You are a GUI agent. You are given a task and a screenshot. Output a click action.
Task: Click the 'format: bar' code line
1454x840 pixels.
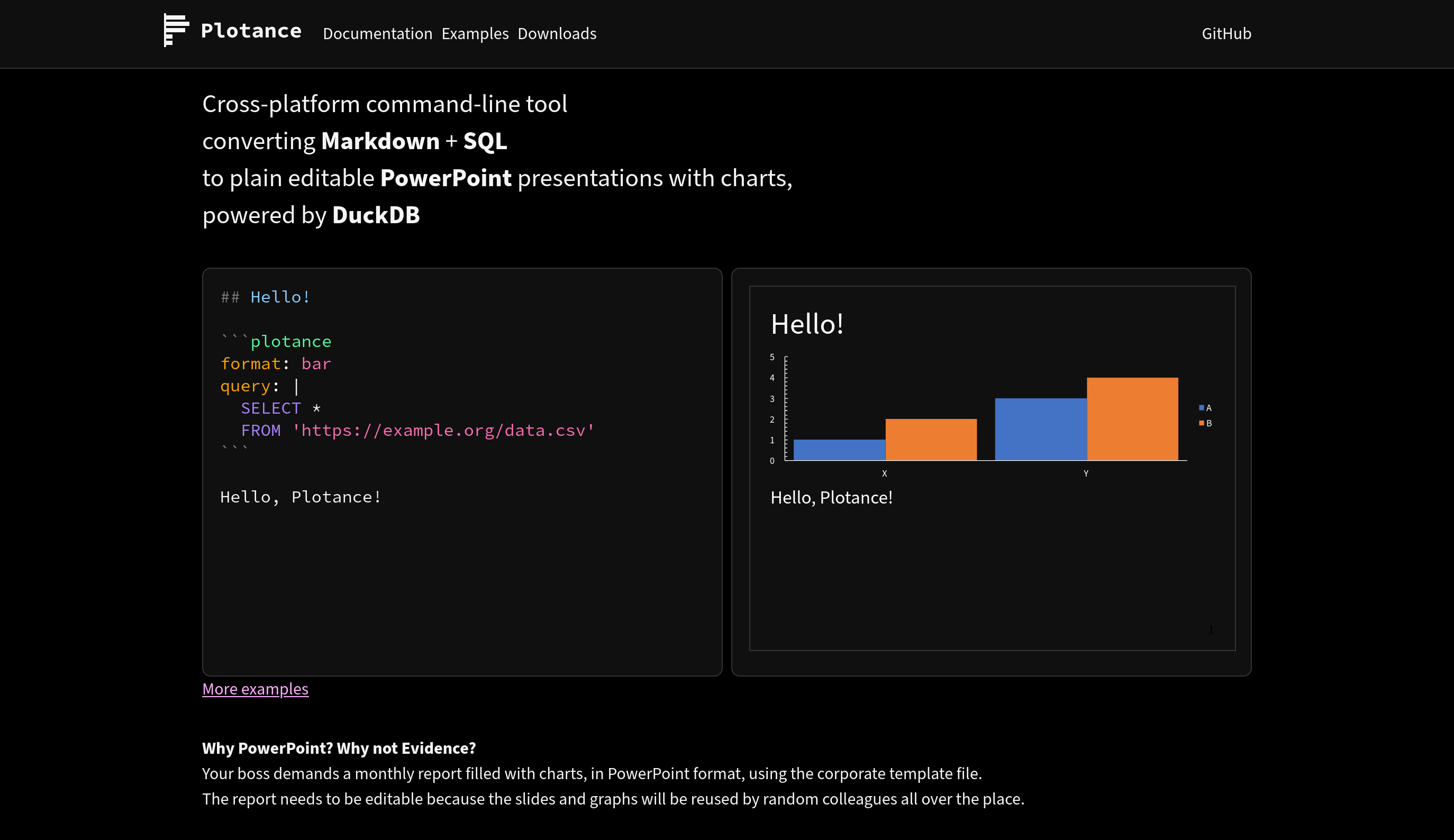[276, 363]
